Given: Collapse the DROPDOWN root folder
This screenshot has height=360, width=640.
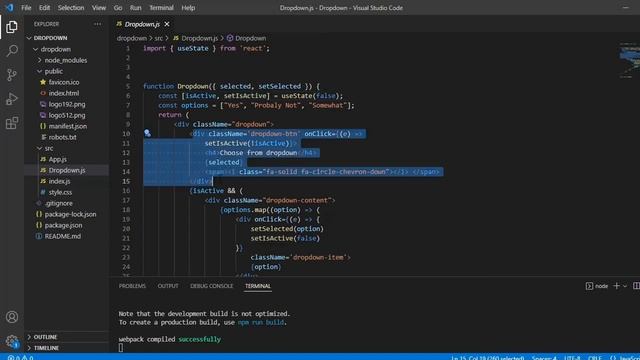Looking at the screenshot, I should [x=29, y=38].
